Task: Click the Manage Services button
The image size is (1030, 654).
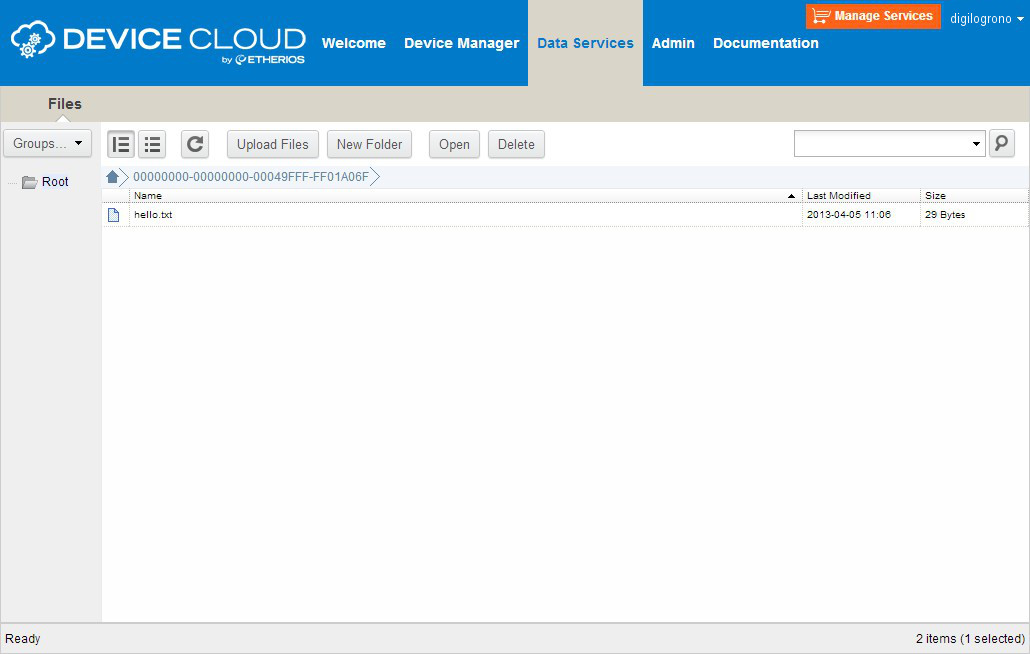Action: coord(872,16)
